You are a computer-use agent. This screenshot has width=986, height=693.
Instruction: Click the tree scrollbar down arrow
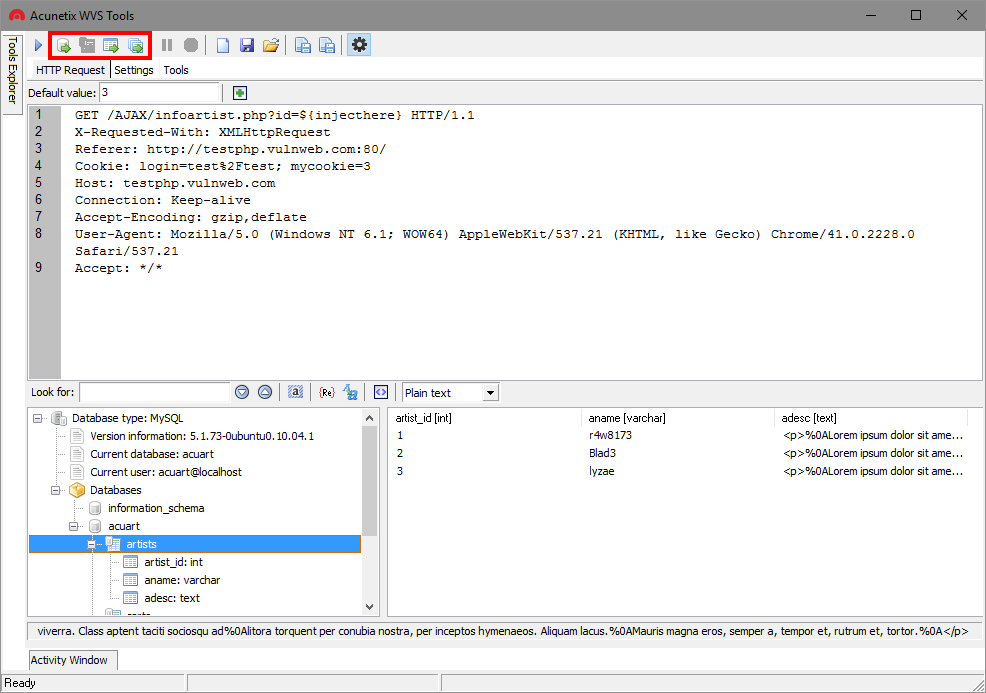pos(369,607)
